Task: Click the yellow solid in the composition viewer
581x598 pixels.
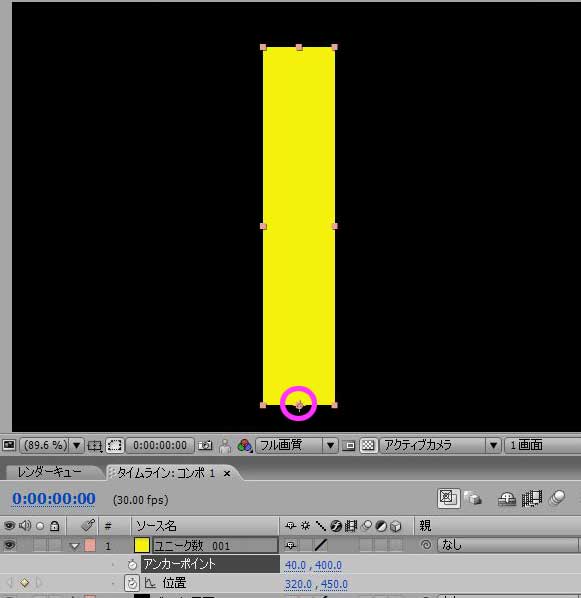Action: pos(299,226)
